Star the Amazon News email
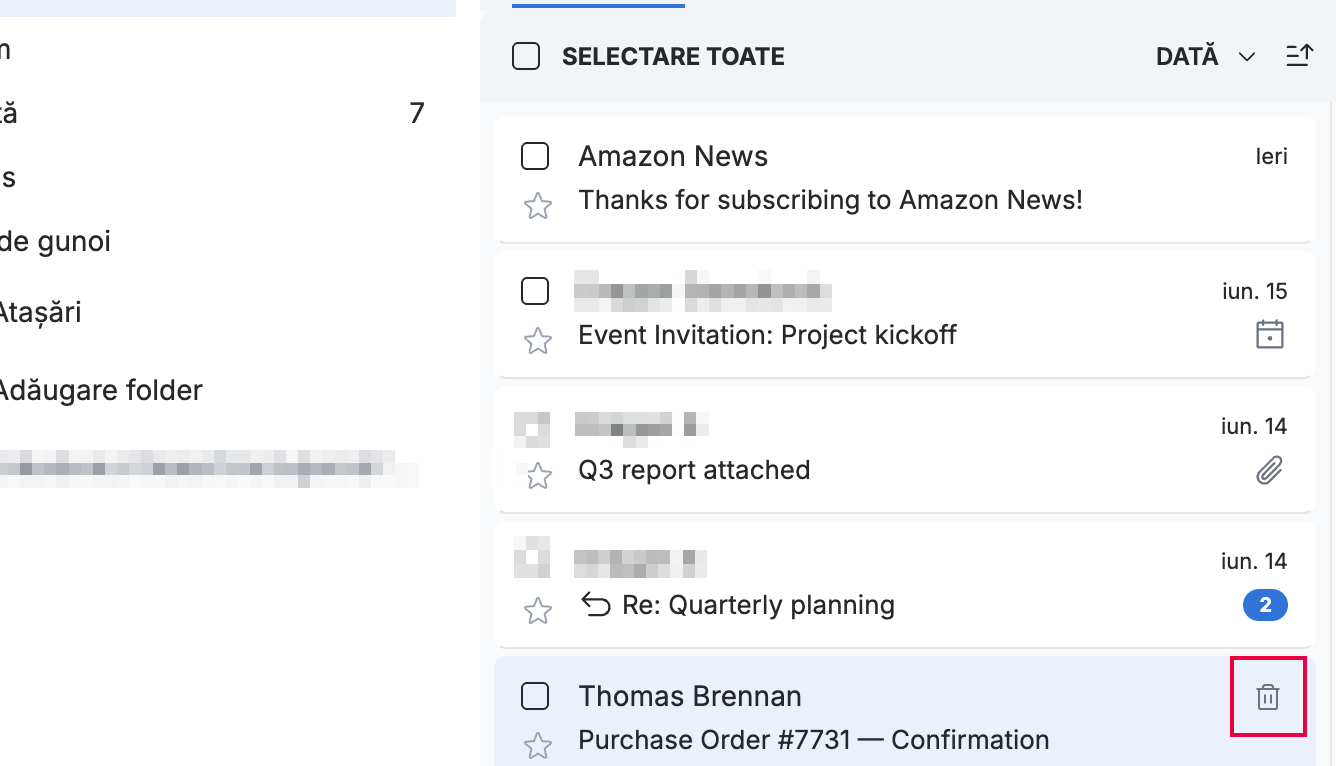Screen dimensions: 1336x766 click(538, 206)
